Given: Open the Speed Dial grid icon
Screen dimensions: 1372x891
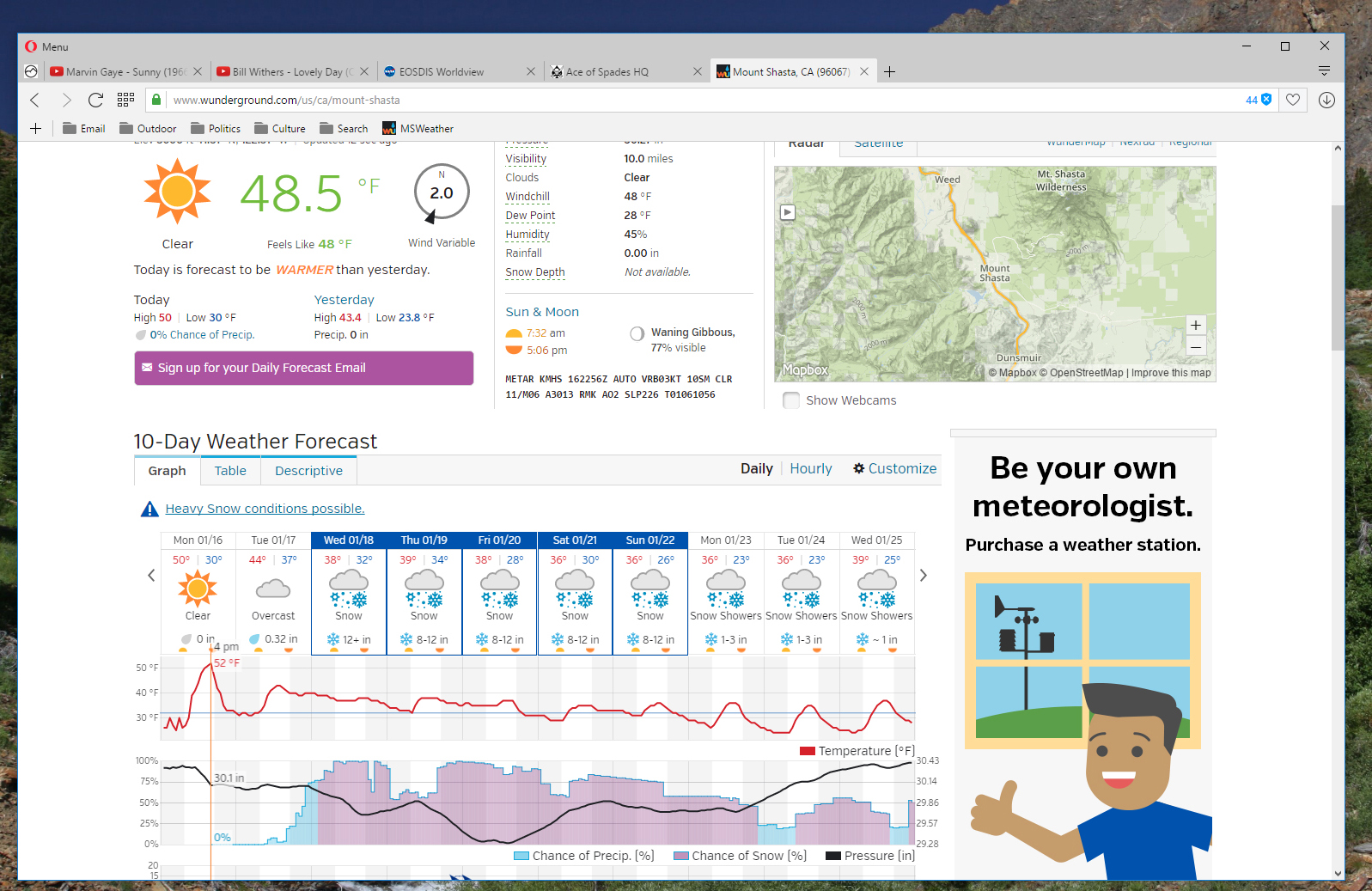Looking at the screenshot, I should pos(125,101).
